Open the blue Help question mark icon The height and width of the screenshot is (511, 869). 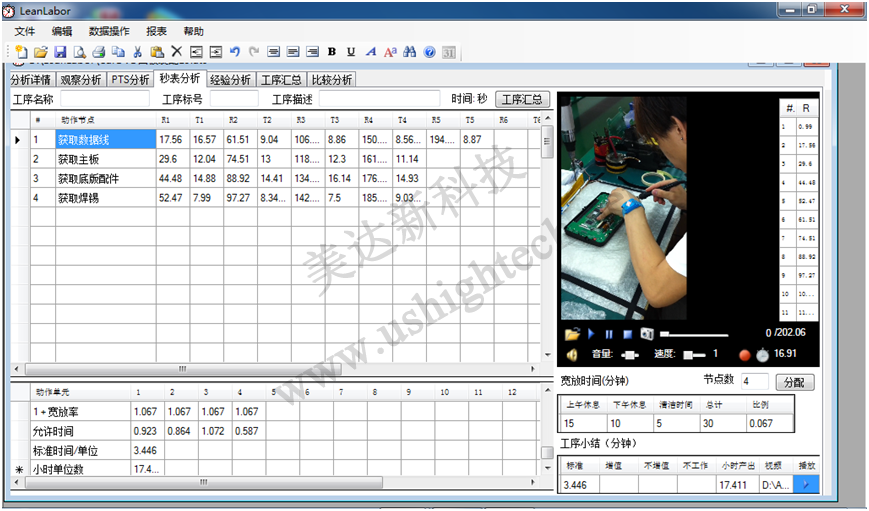429,52
